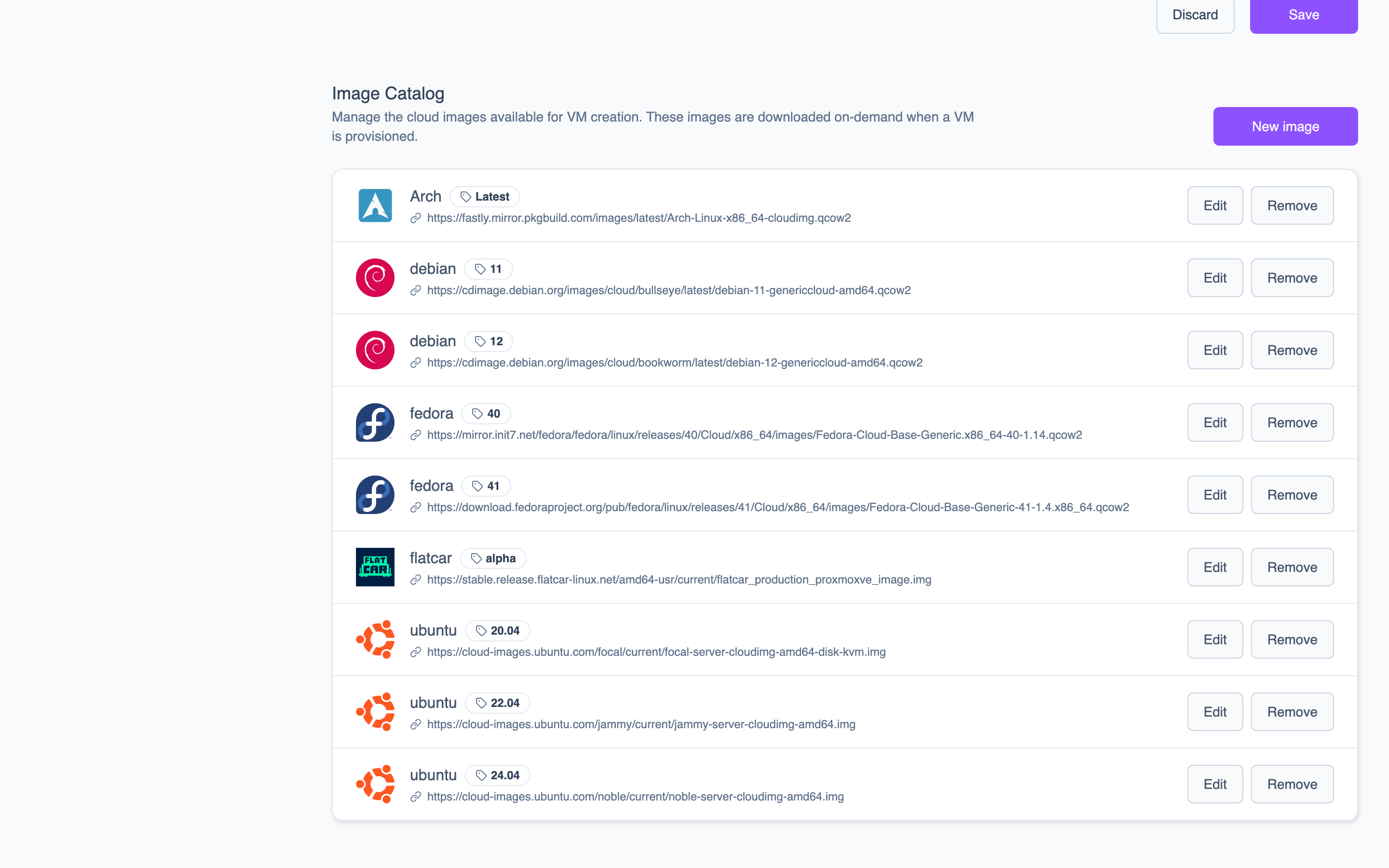Edit the fedora 41 image entry
1389x868 pixels.
[x=1215, y=495]
